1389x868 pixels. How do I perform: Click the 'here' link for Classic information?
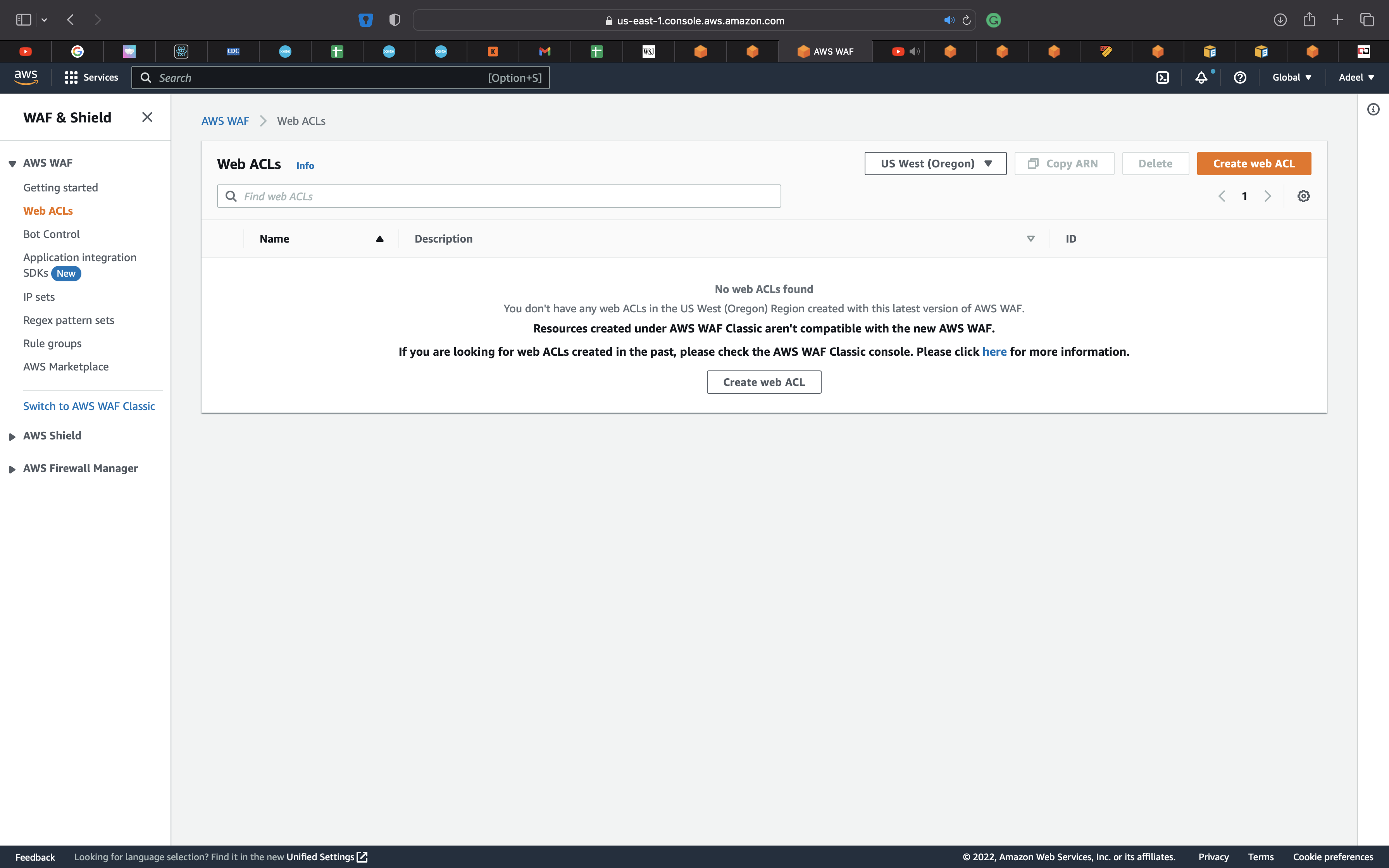994,351
